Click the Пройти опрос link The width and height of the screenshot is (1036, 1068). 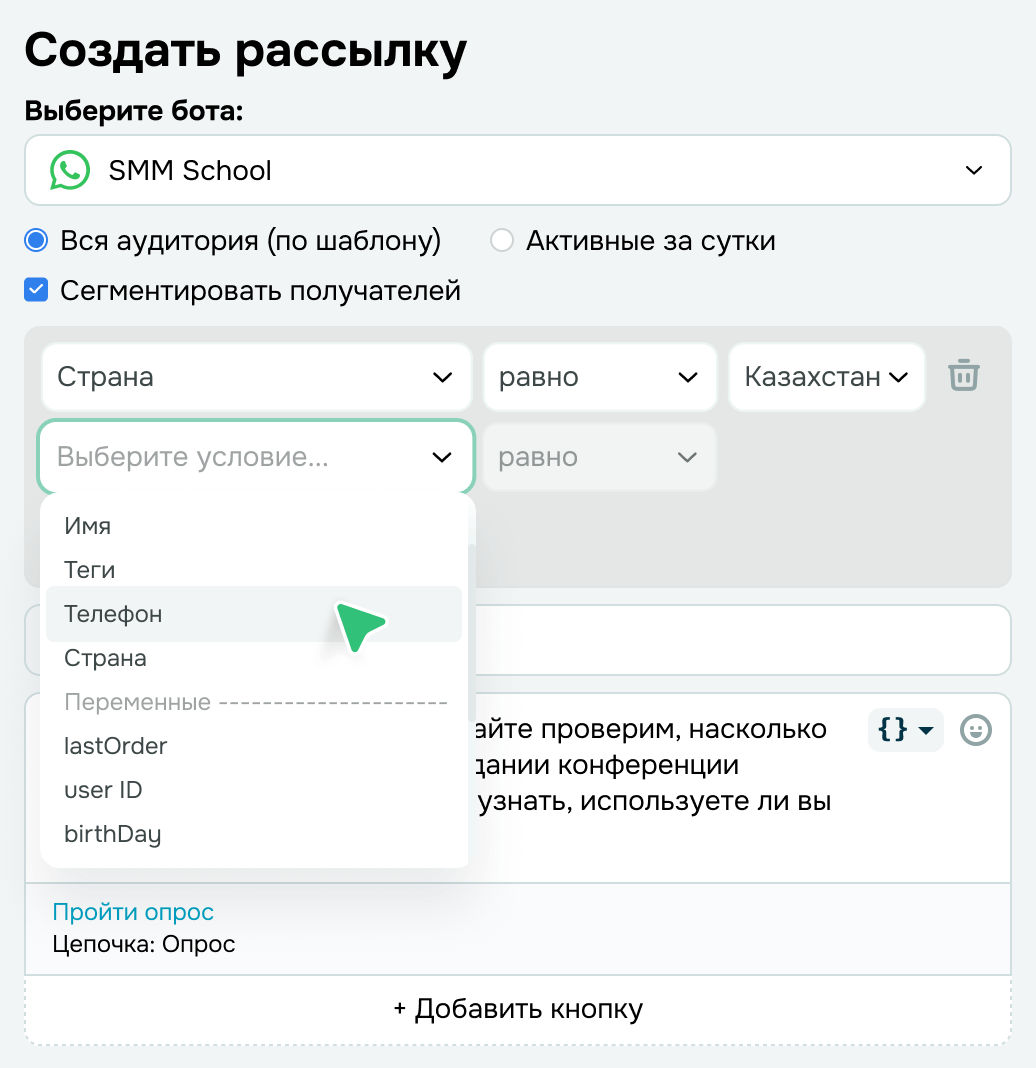point(133,912)
